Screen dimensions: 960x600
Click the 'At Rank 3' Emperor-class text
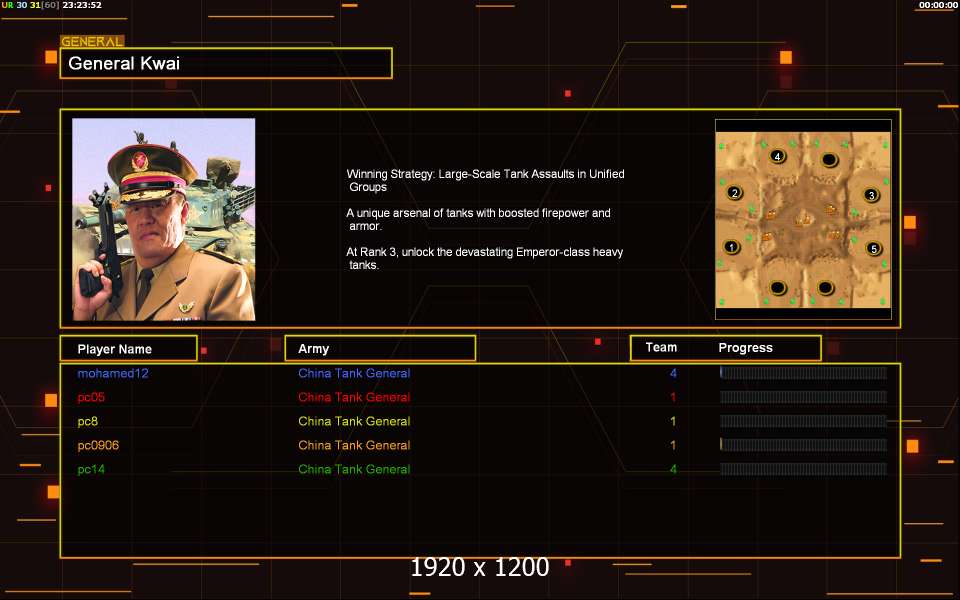pos(484,258)
